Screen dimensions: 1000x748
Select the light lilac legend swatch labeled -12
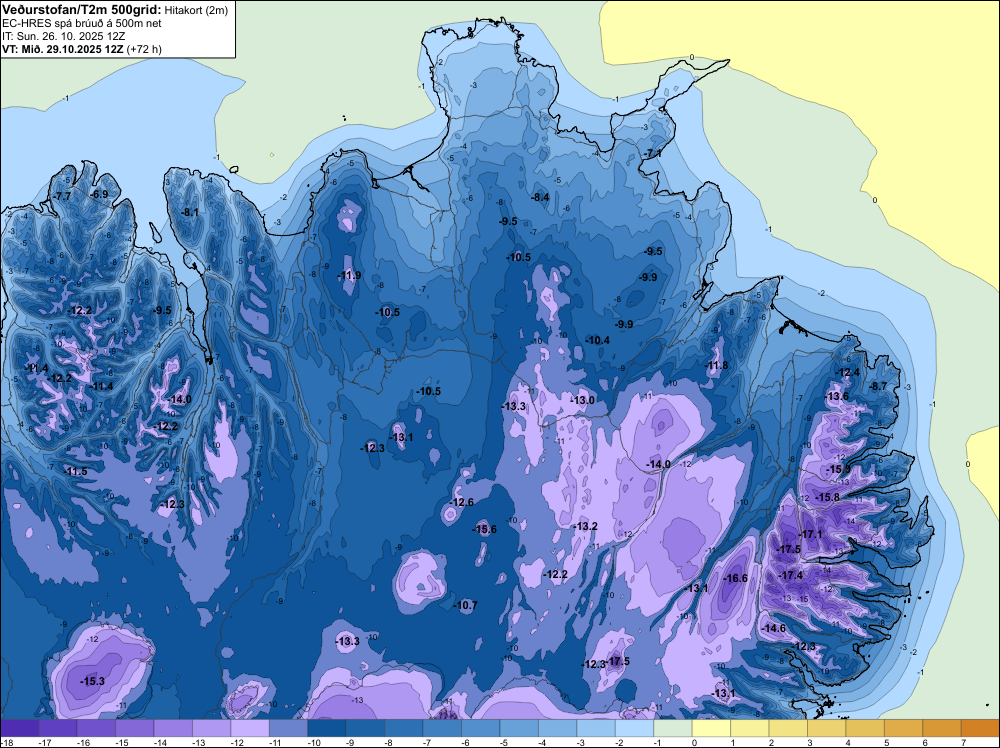tap(250, 728)
